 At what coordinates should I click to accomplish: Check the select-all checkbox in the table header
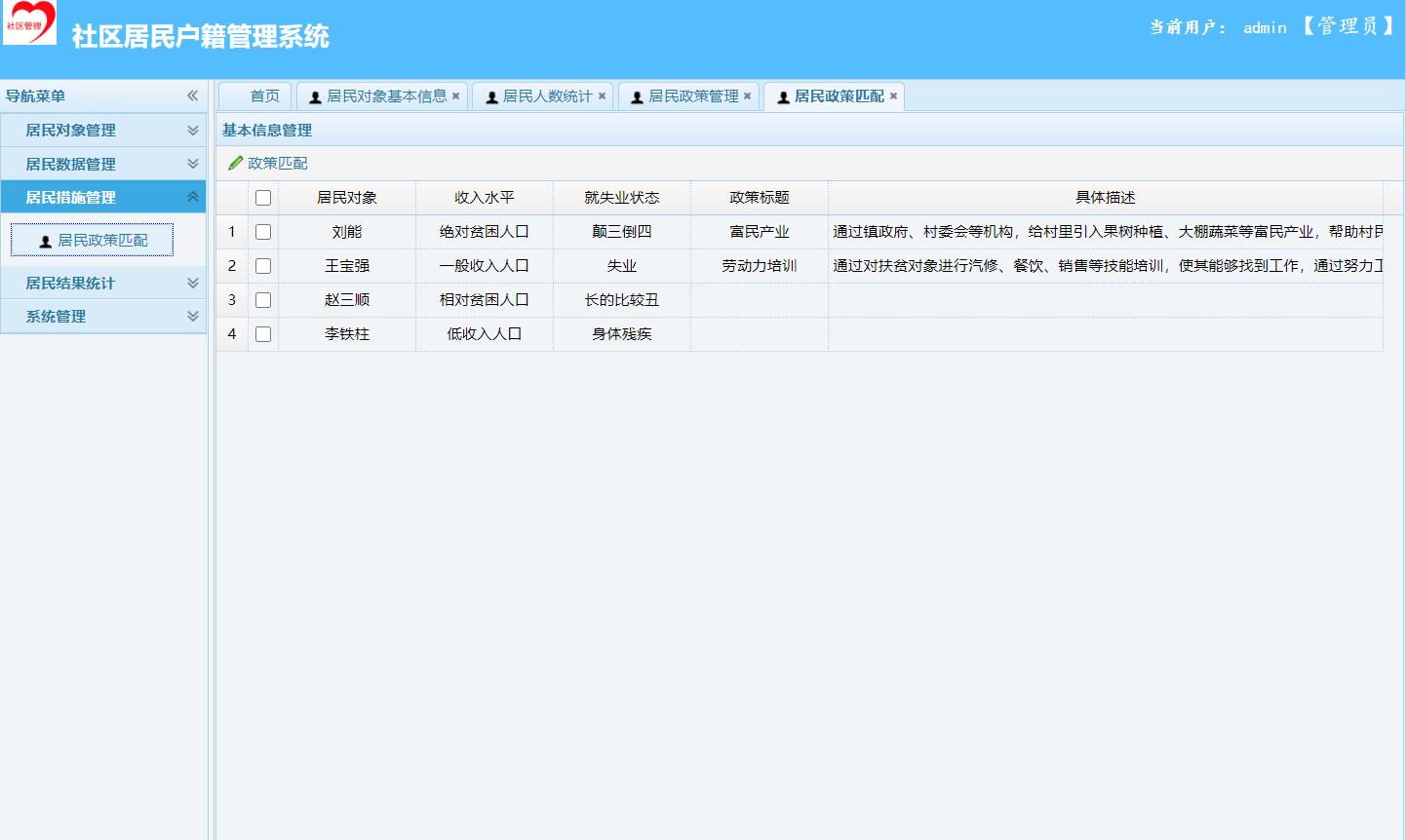pyautogui.click(x=262, y=197)
